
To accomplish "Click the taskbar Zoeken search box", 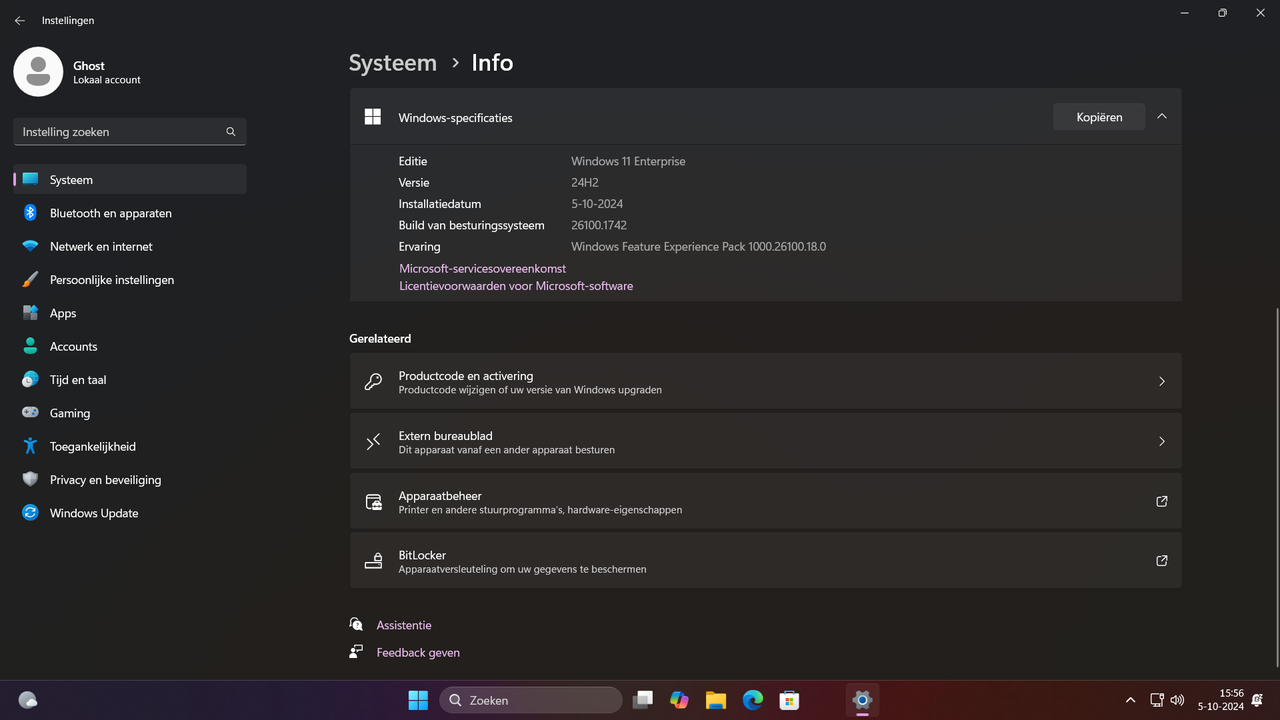I will pos(530,700).
